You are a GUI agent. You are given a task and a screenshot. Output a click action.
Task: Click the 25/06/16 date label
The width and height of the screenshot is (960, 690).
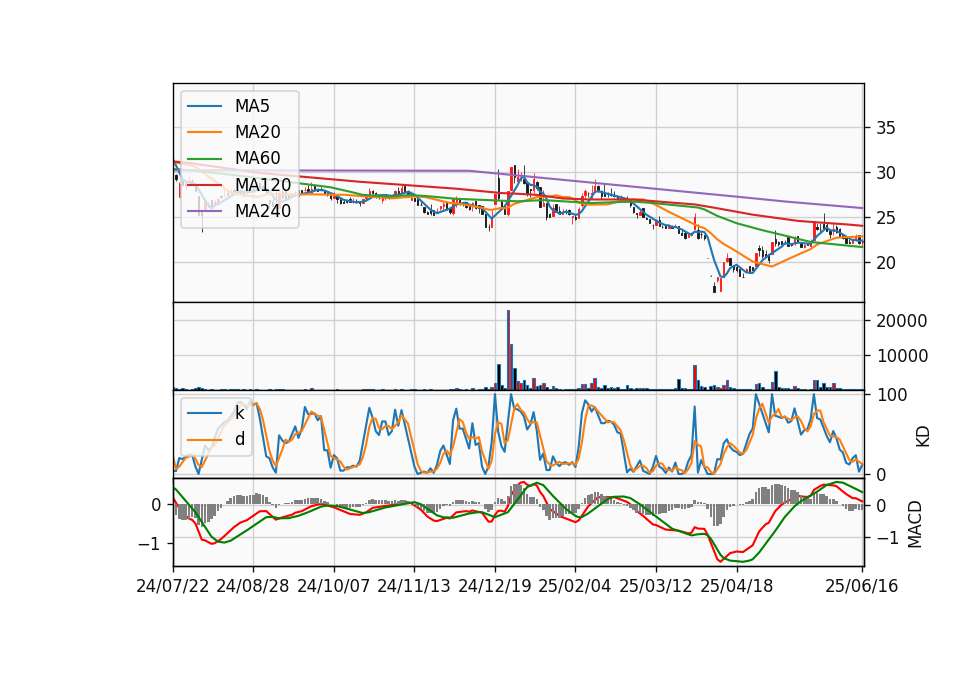(x=861, y=586)
